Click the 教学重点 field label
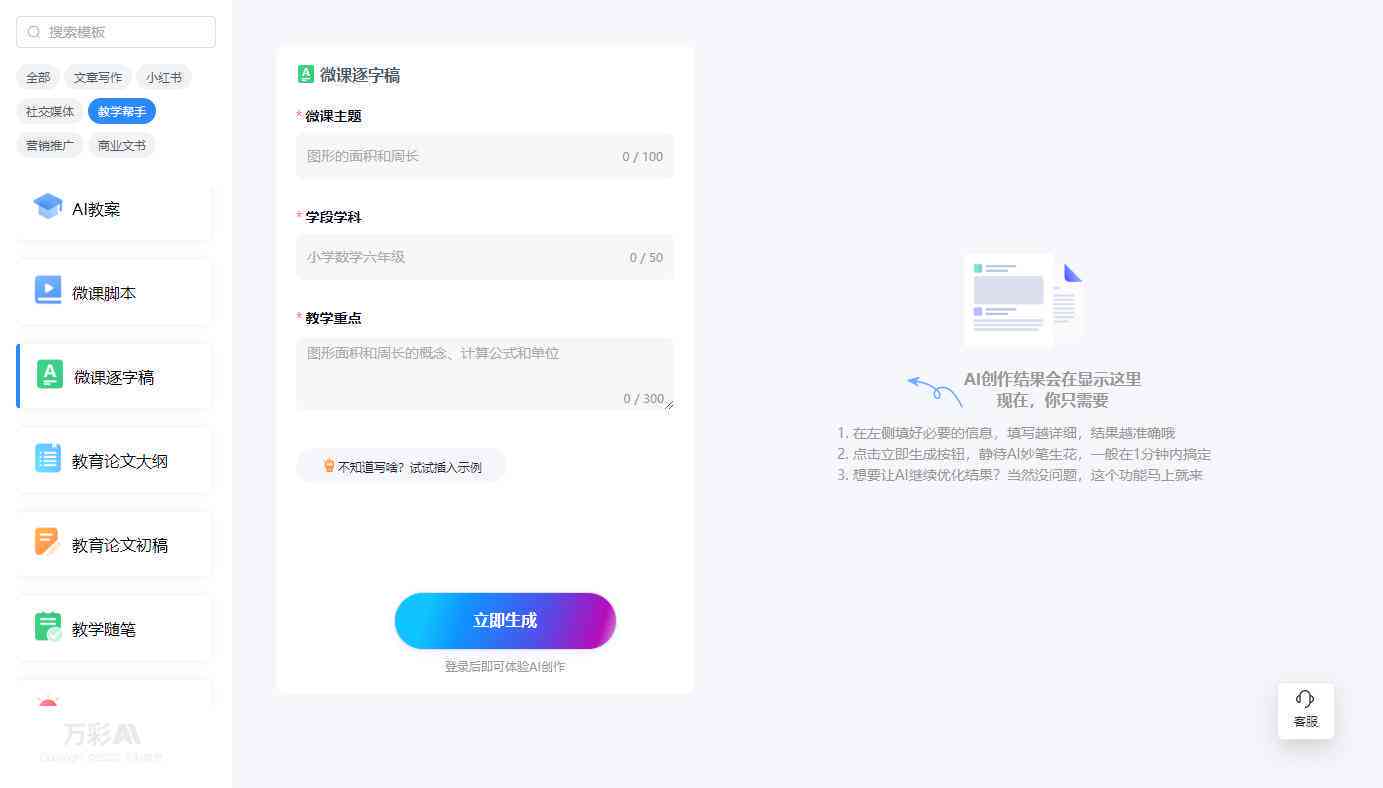 (333, 318)
